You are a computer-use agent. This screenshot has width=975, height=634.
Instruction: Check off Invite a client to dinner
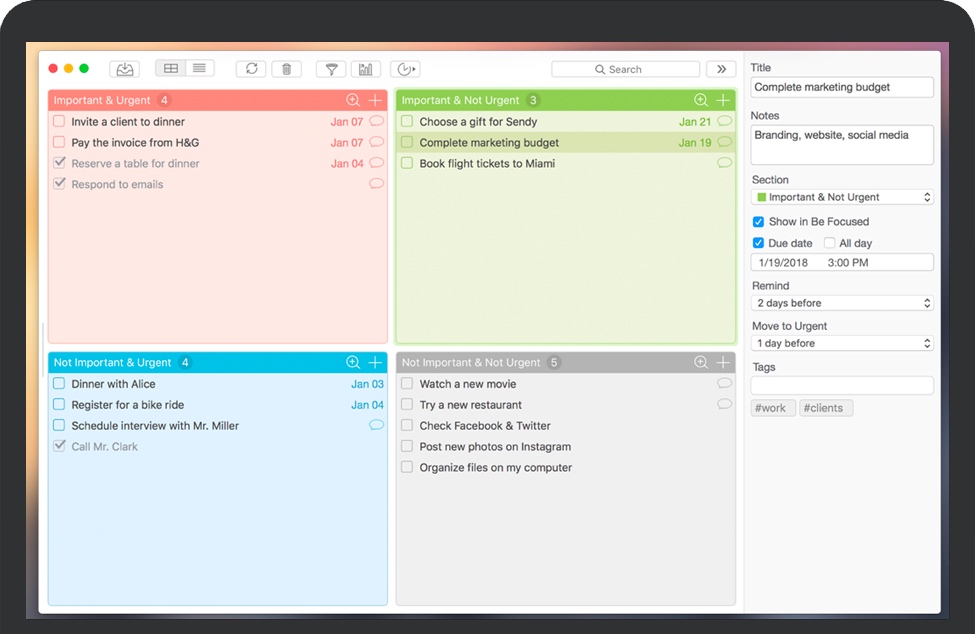point(59,122)
